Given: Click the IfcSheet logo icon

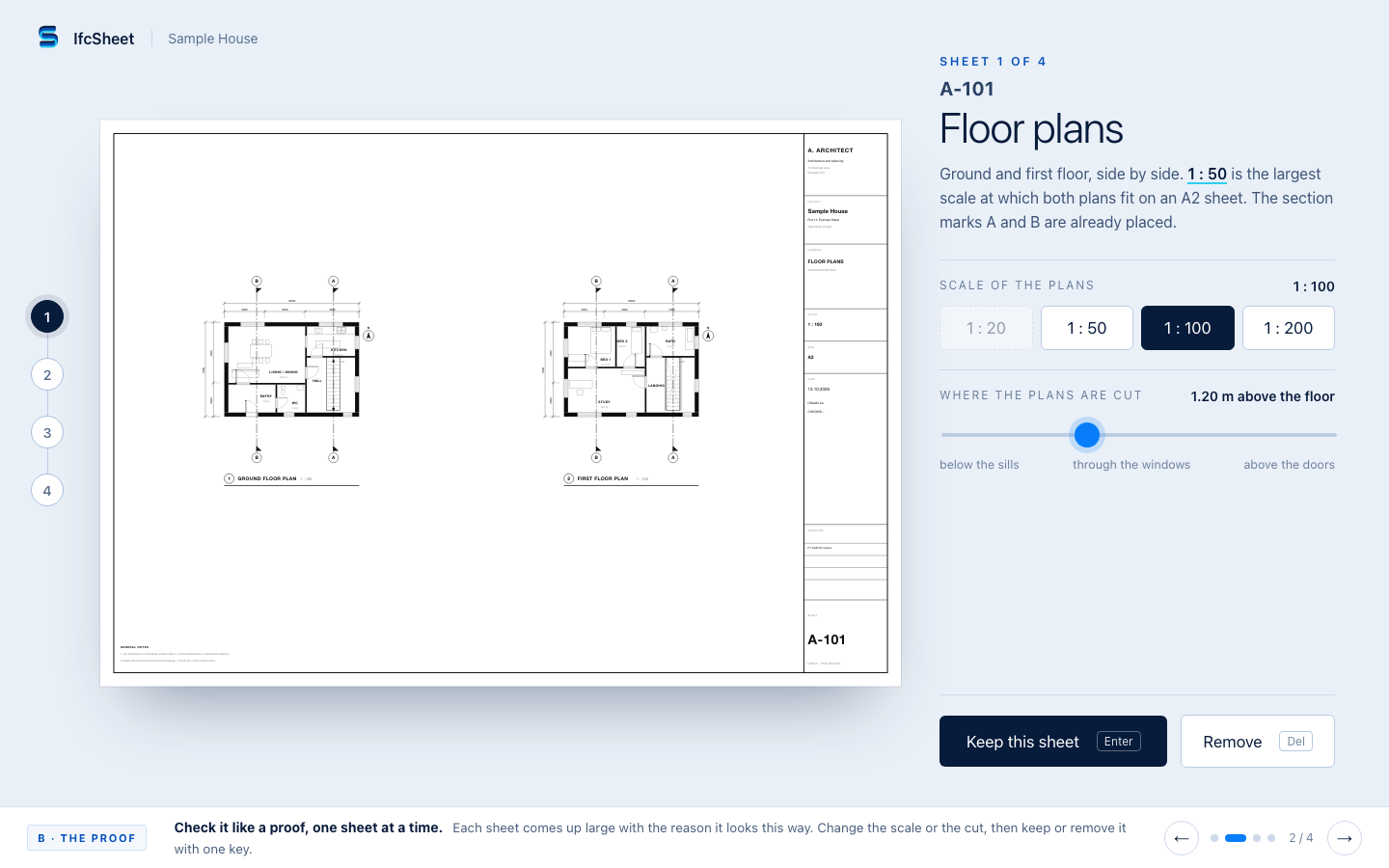Looking at the screenshot, I should pyautogui.click(x=48, y=37).
